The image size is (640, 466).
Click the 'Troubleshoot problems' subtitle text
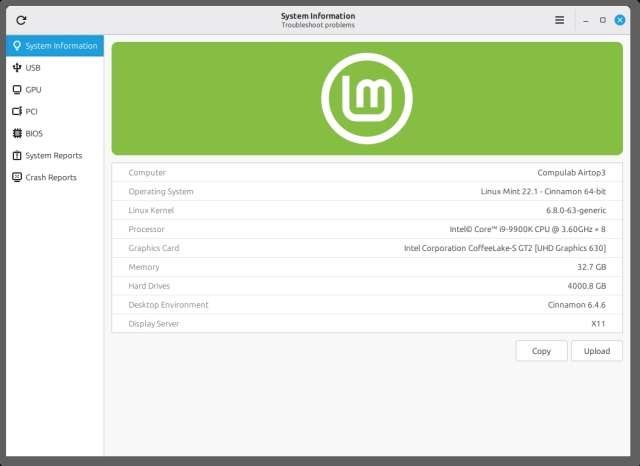click(x=318, y=25)
